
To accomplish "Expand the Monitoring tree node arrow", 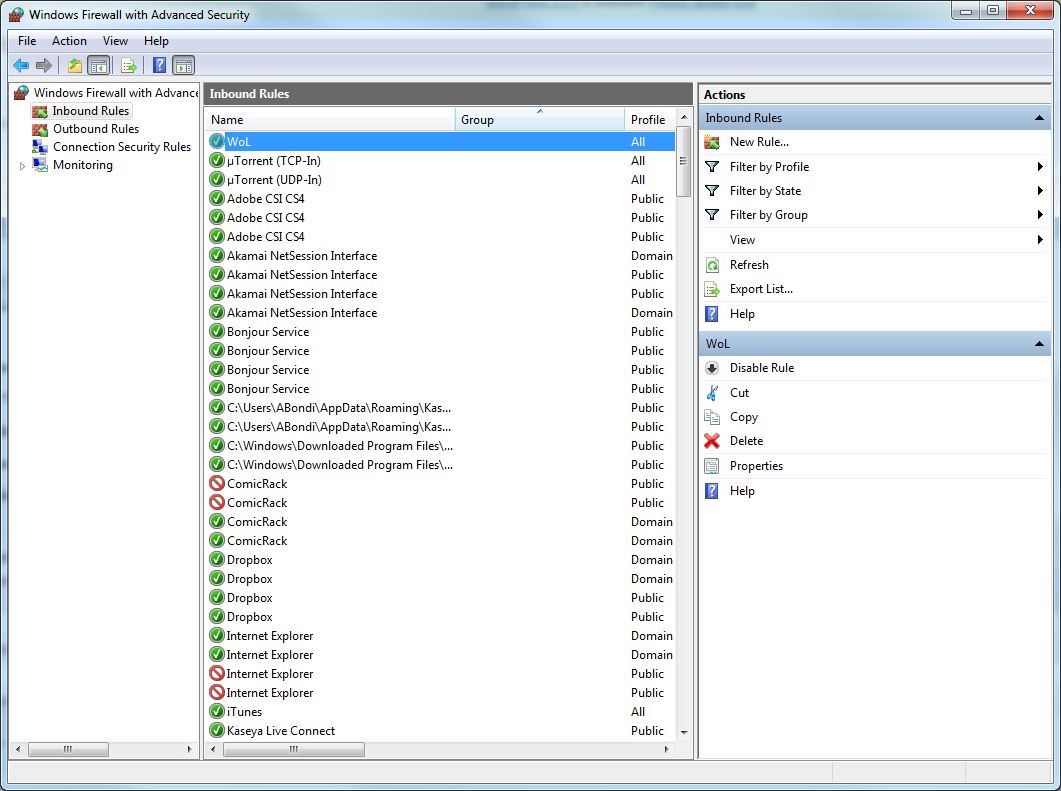I will pos(22,166).
